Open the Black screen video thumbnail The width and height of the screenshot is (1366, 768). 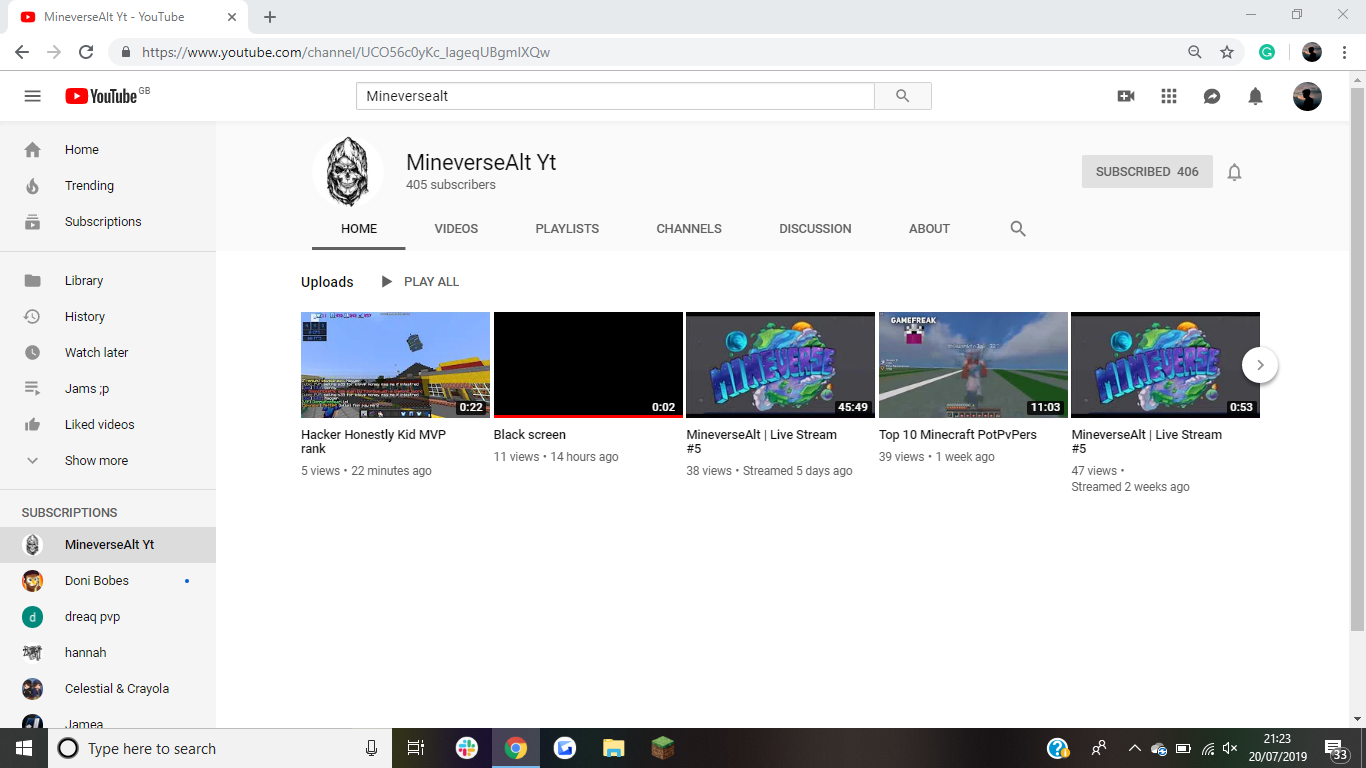click(x=588, y=365)
